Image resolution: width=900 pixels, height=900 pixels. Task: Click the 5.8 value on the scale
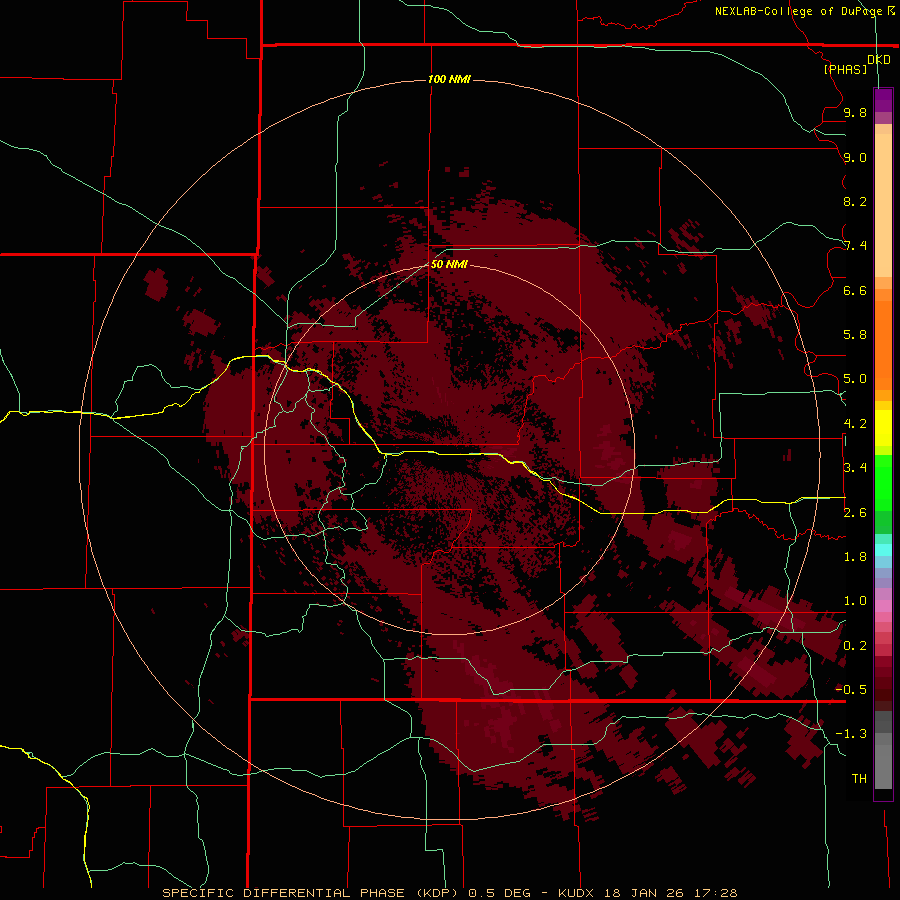[x=855, y=335]
